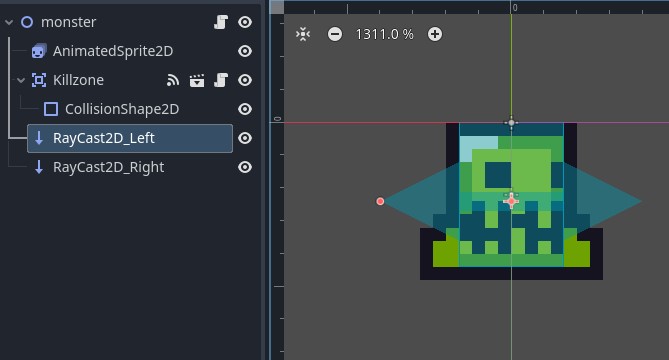Screen dimensions: 669x360
Task: Click the AnimatedSprite2D node icon
Action: pyautogui.click(x=39, y=51)
